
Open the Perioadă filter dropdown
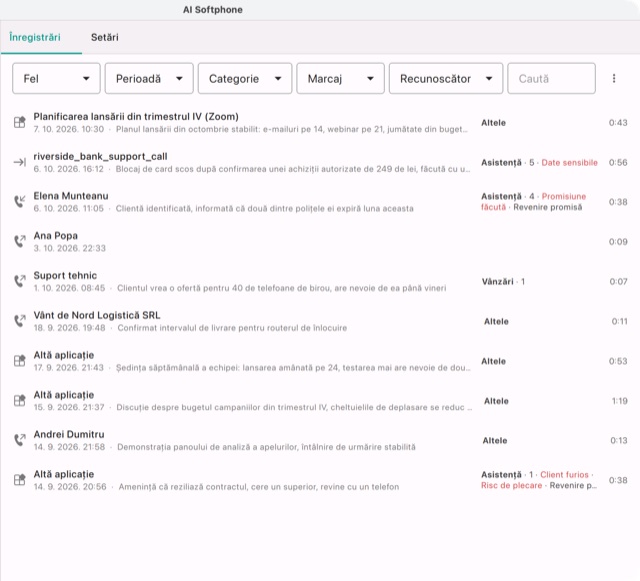[149, 78]
